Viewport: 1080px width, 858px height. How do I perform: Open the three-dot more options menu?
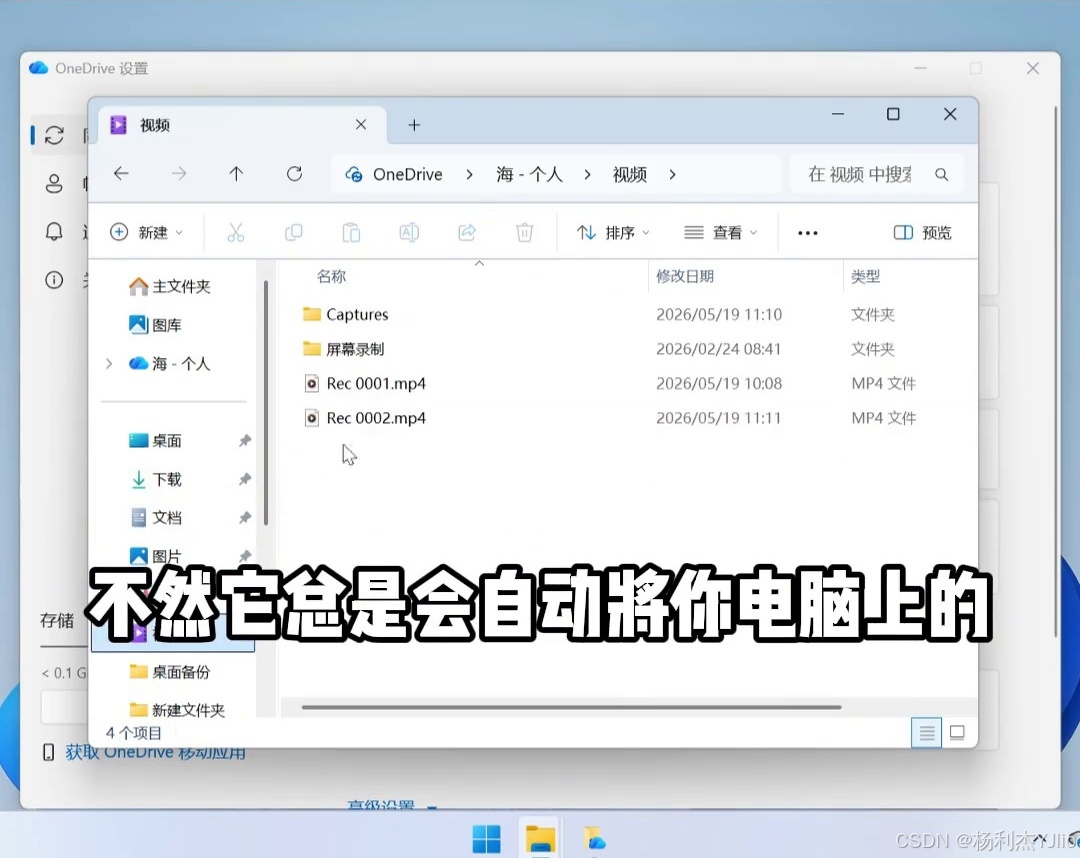pyautogui.click(x=807, y=233)
